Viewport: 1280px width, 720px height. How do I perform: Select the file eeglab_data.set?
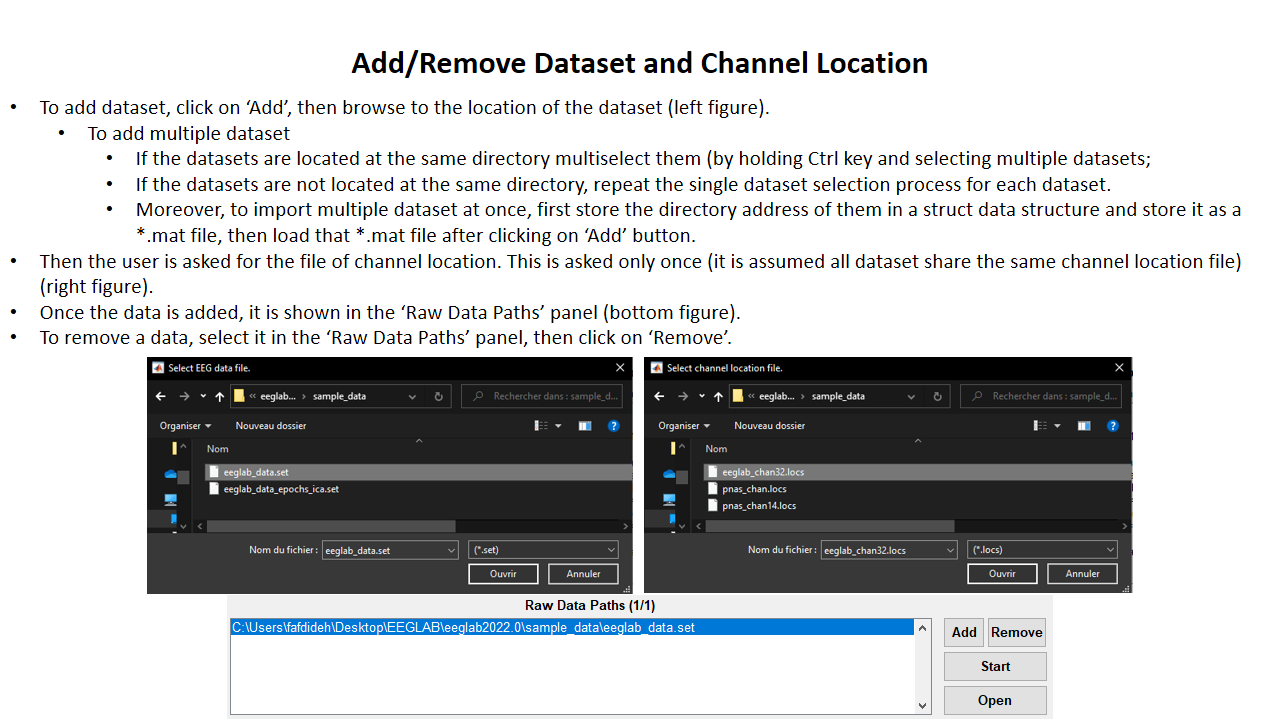[418, 472]
